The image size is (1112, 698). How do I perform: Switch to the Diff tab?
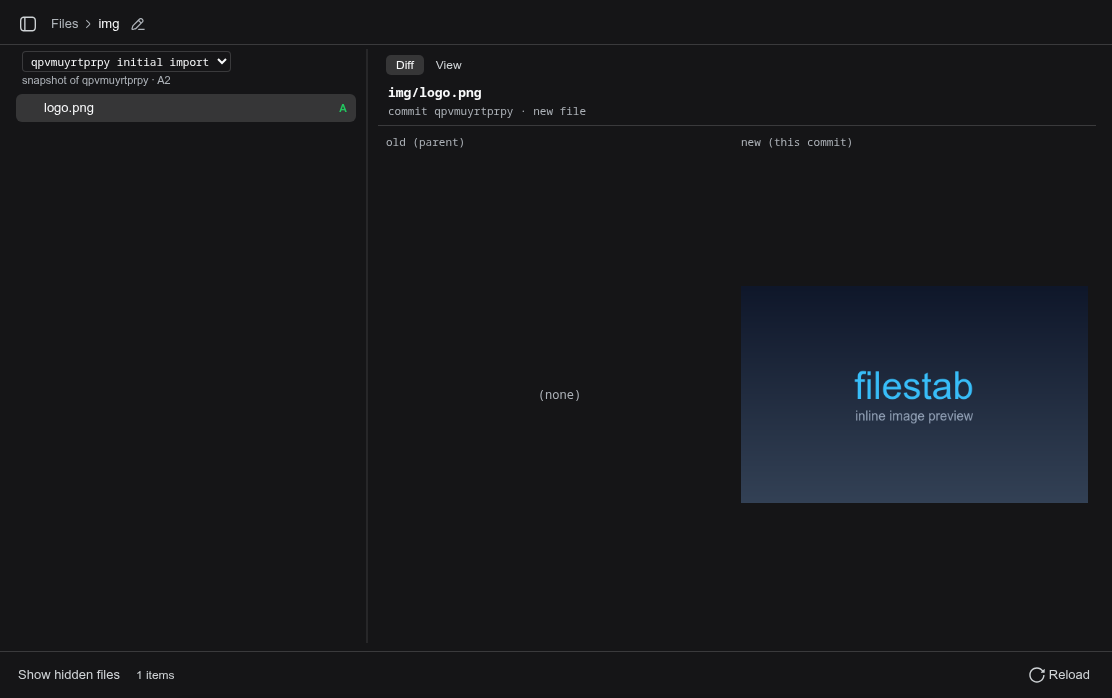point(404,65)
